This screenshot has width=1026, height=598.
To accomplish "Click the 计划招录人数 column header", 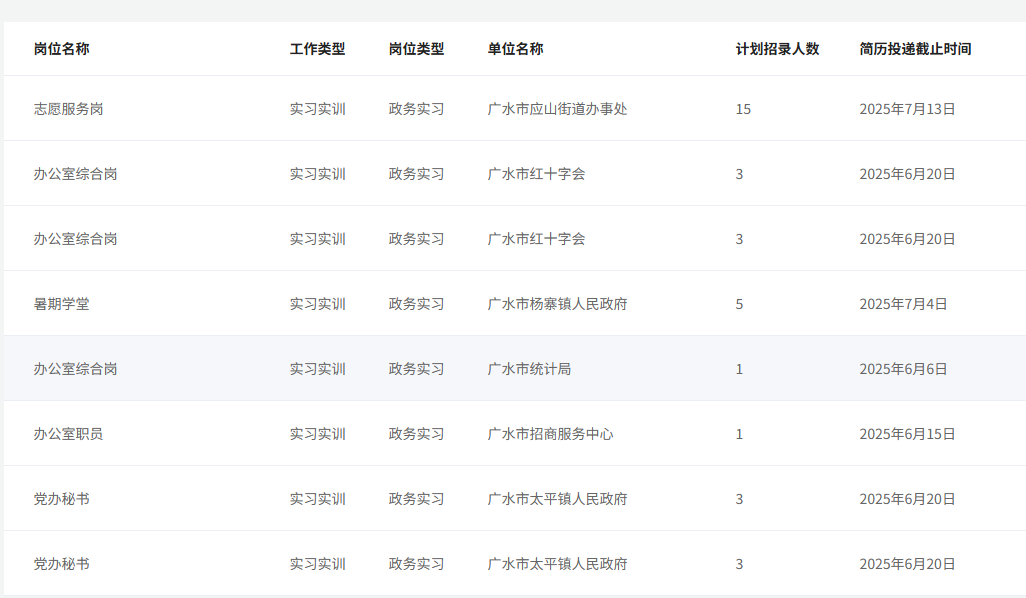I will (777, 48).
